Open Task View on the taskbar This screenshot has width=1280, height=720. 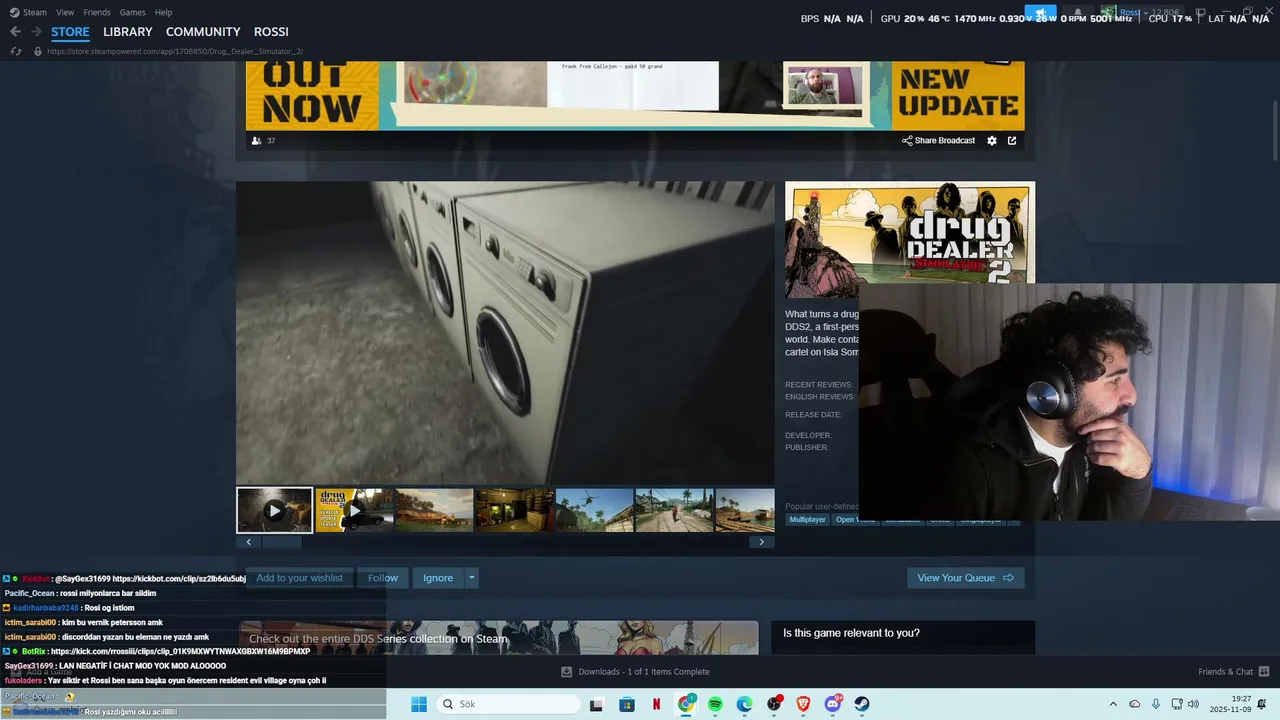click(596, 704)
